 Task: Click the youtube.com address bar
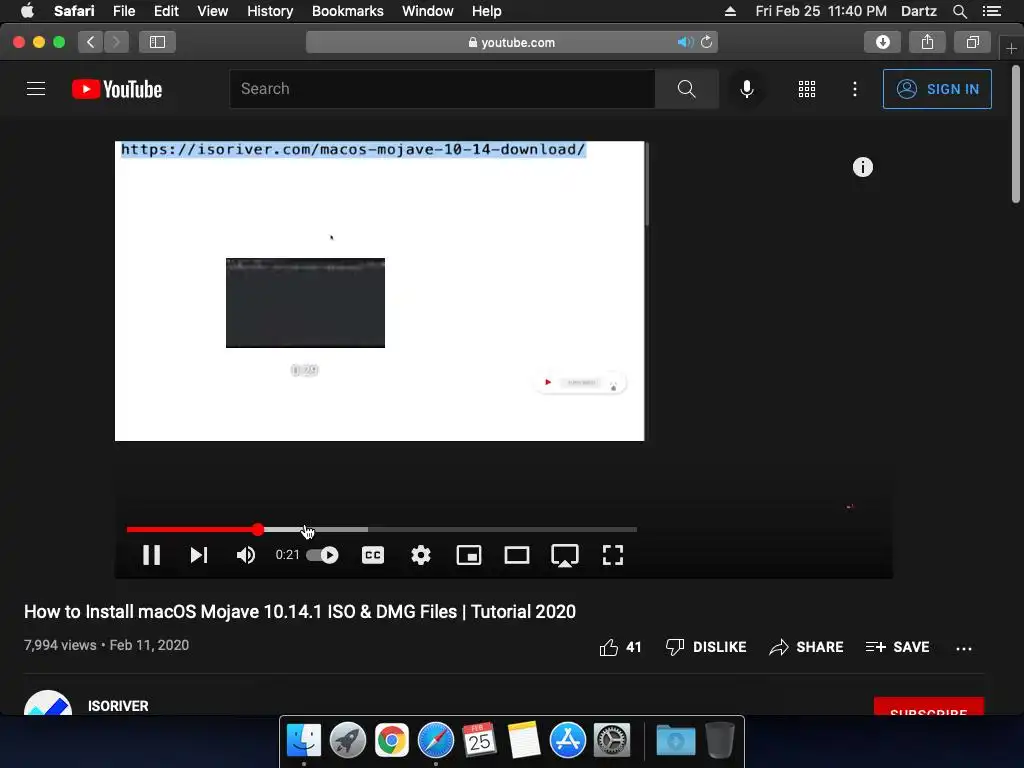click(x=512, y=42)
